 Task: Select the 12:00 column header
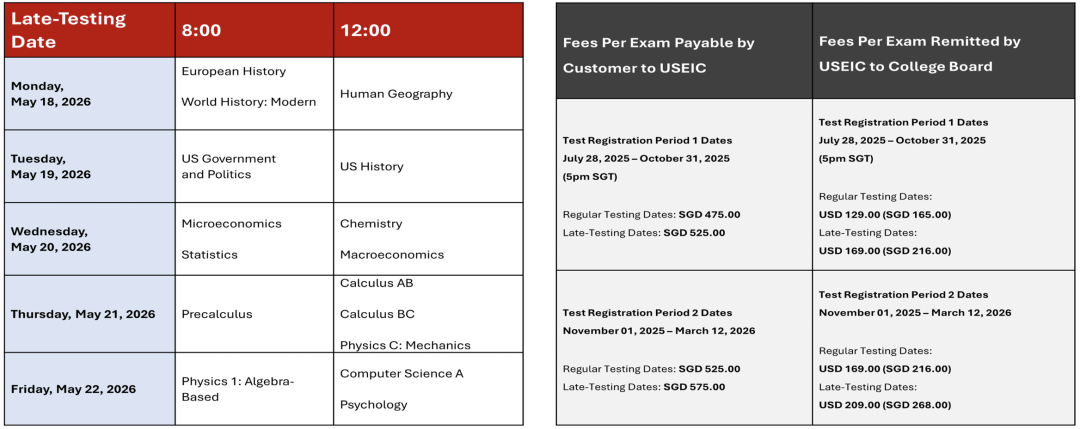428,30
